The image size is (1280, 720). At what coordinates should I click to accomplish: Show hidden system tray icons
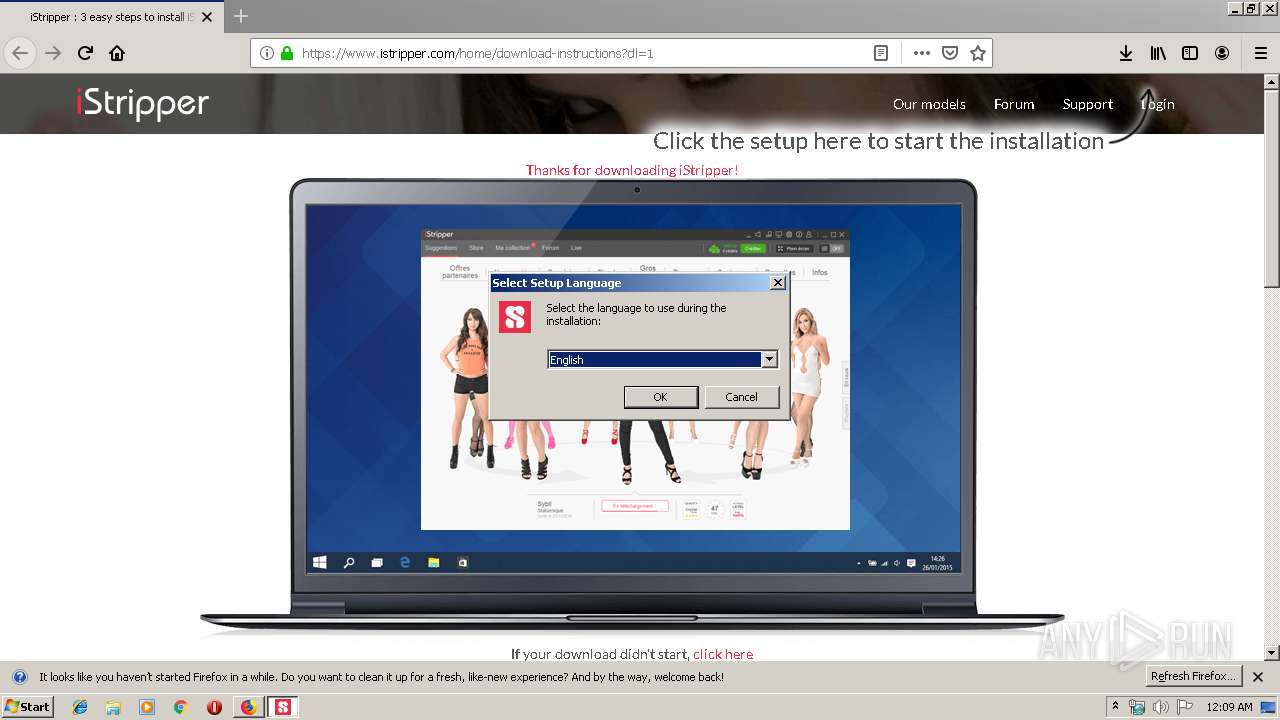pos(1116,706)
